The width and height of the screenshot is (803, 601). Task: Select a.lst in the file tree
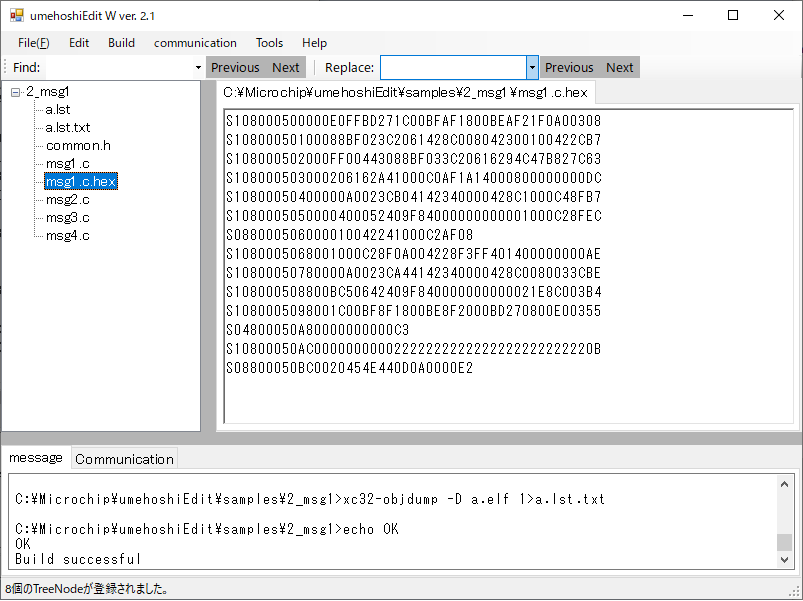click(58, 110)
